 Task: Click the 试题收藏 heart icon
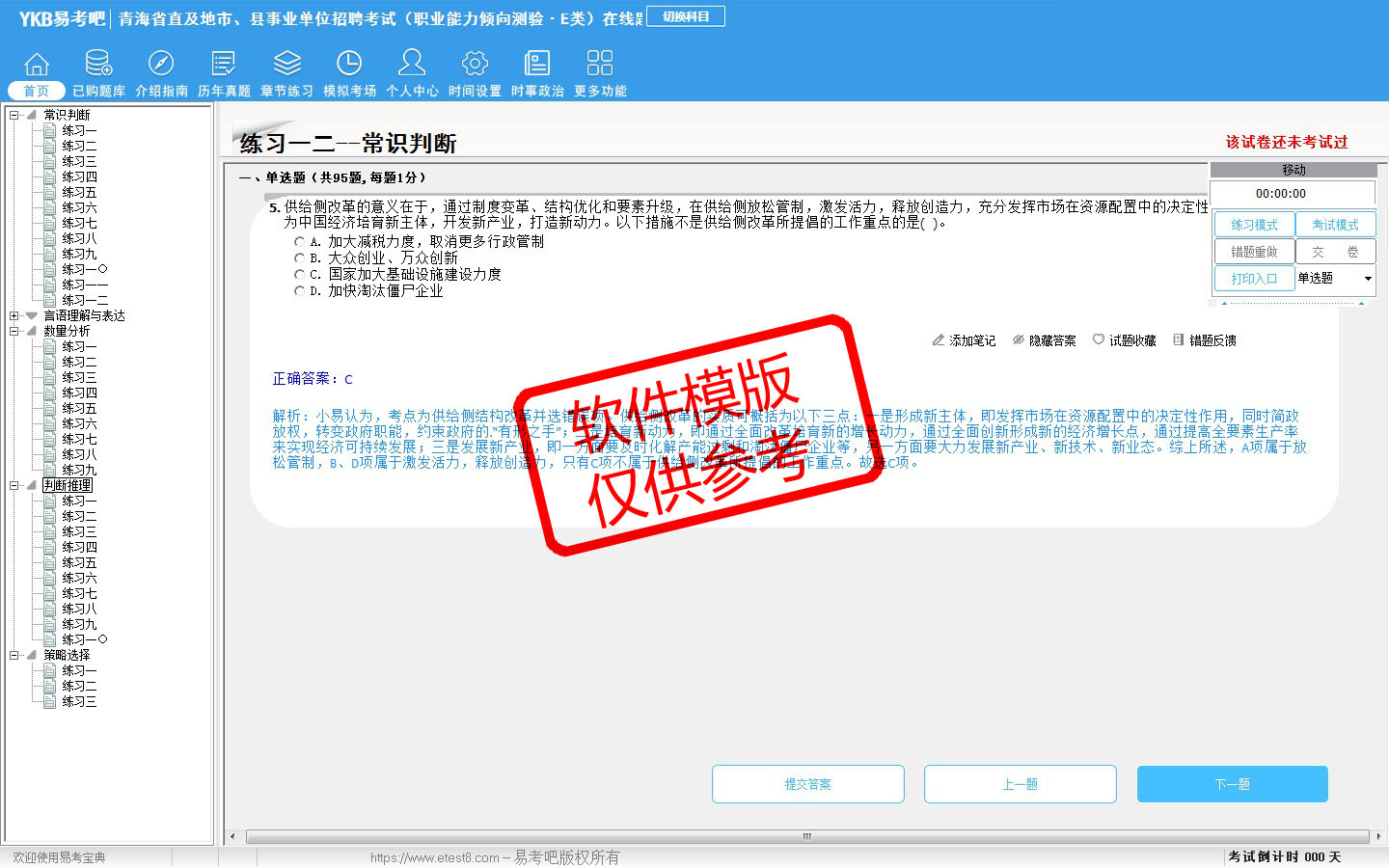[x=1098, y=340]
